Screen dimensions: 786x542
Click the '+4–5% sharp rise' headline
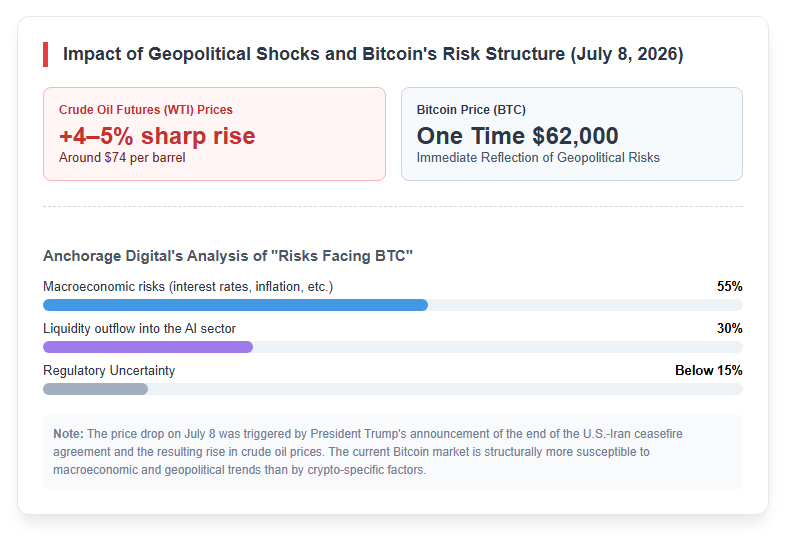click(157, 136)
